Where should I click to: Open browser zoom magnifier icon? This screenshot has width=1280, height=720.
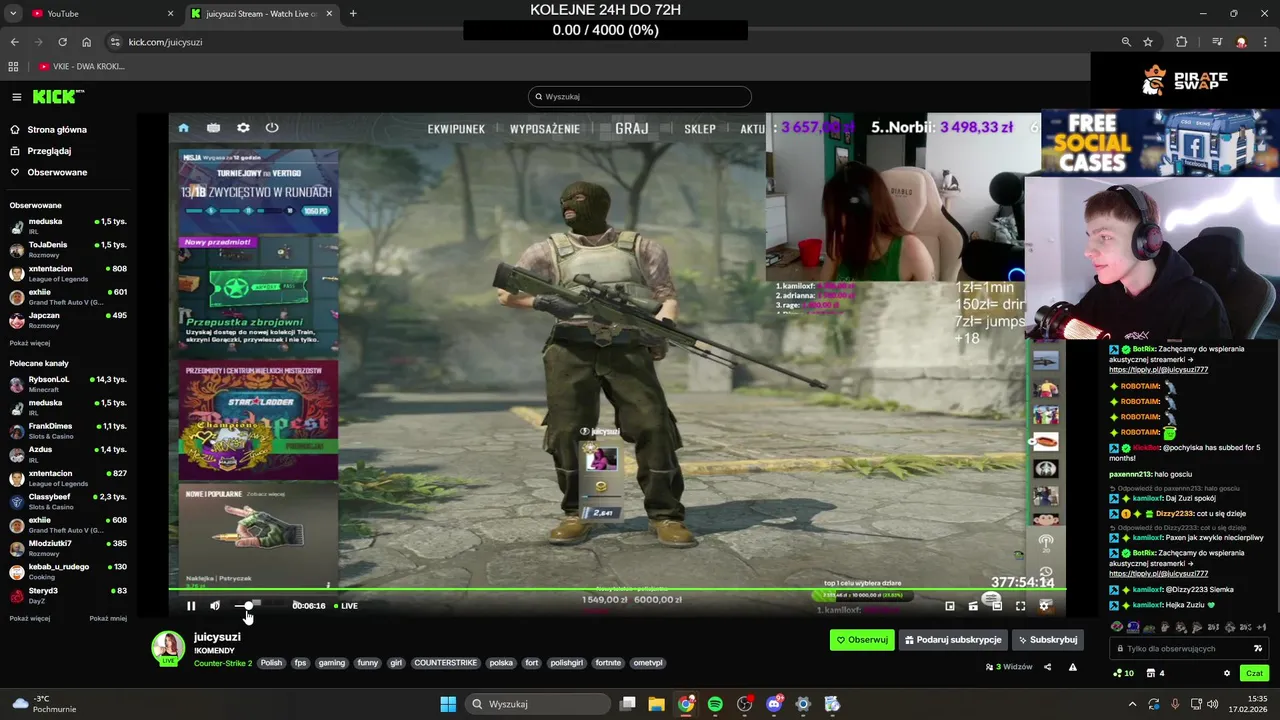pyautogui.click(x=1126, y=42)
